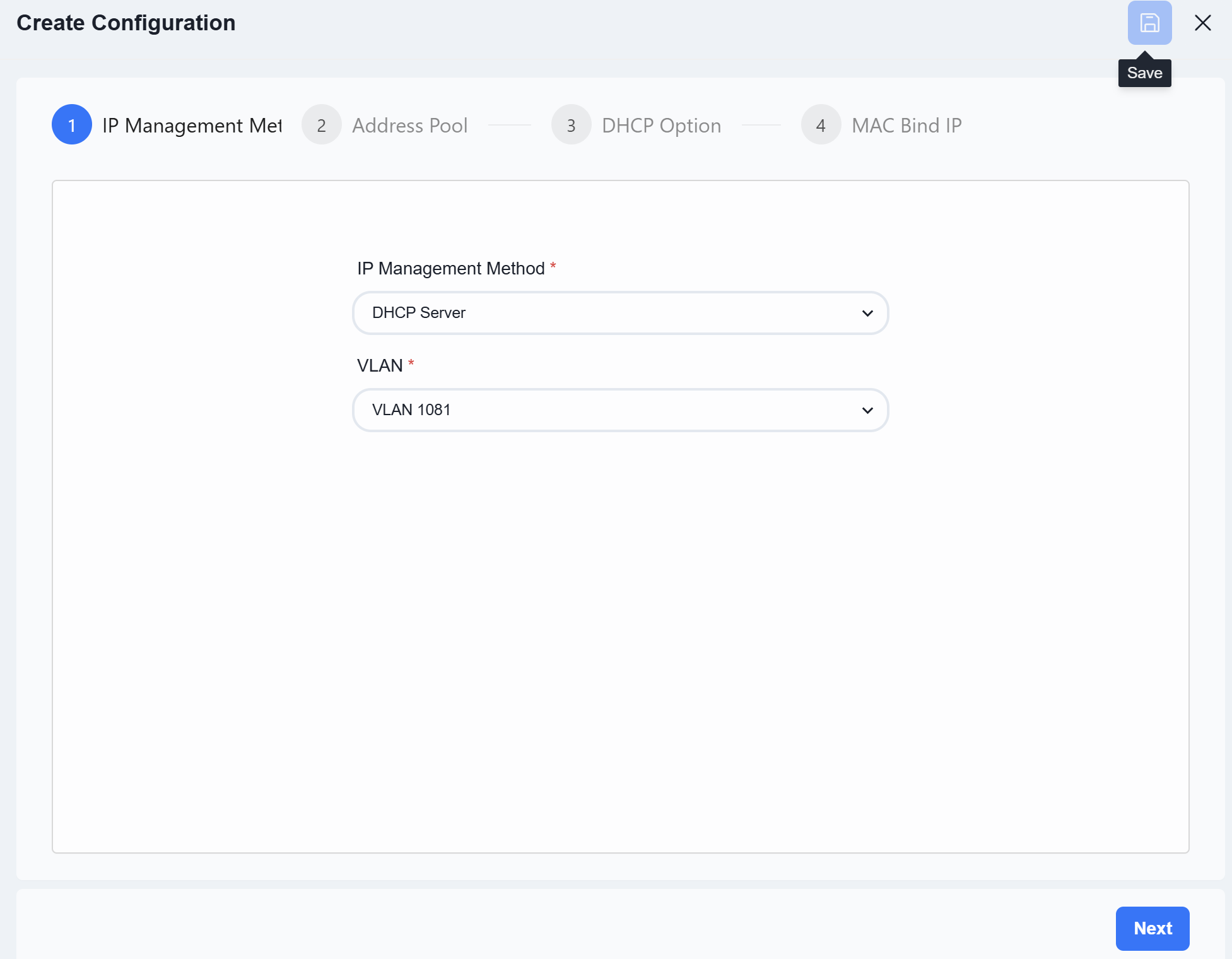Click the Save floppy disk icon

(1149, 23)
